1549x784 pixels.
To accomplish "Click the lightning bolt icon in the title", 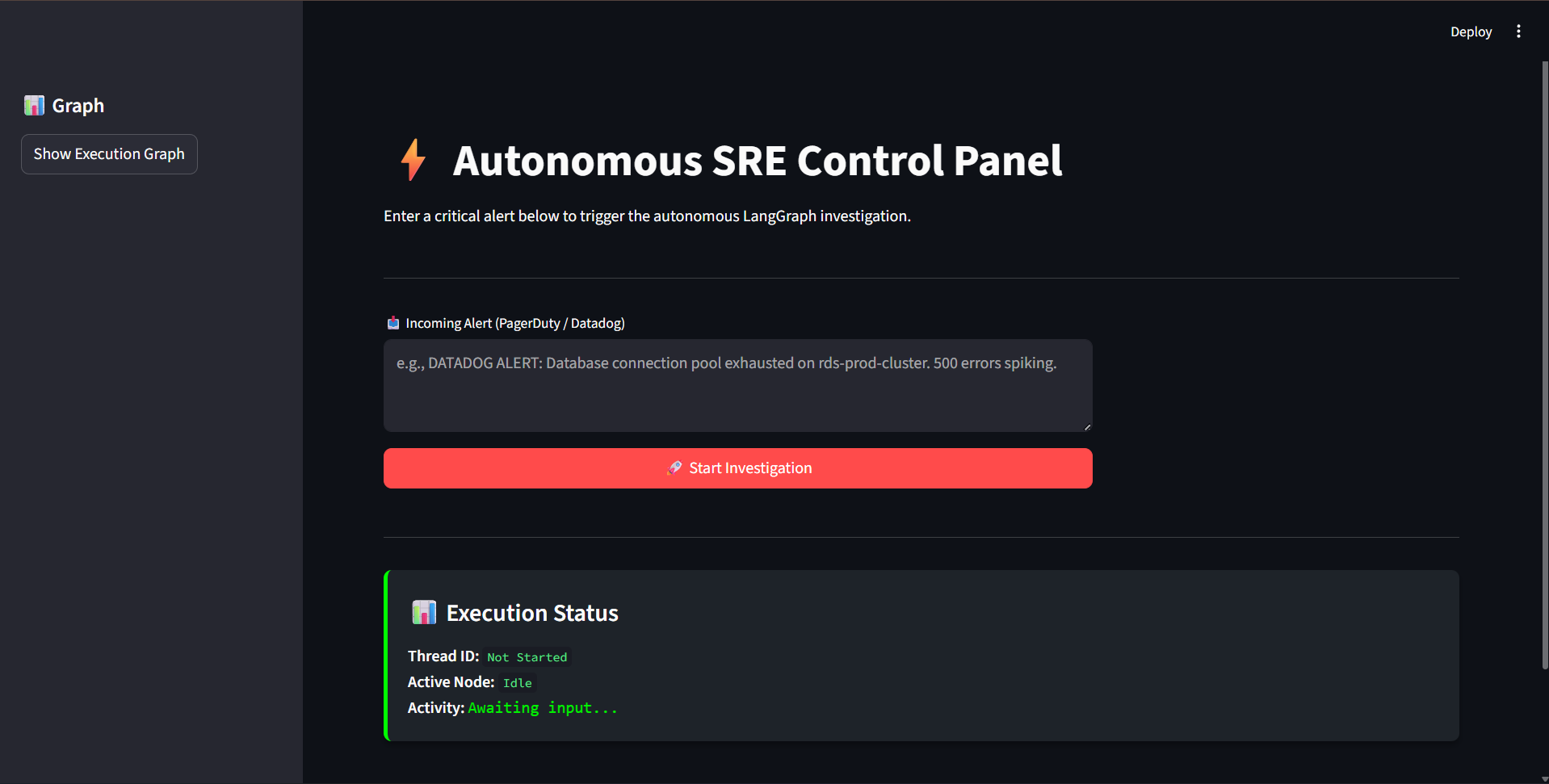I will pyautogui.click(x=413, y=160).
